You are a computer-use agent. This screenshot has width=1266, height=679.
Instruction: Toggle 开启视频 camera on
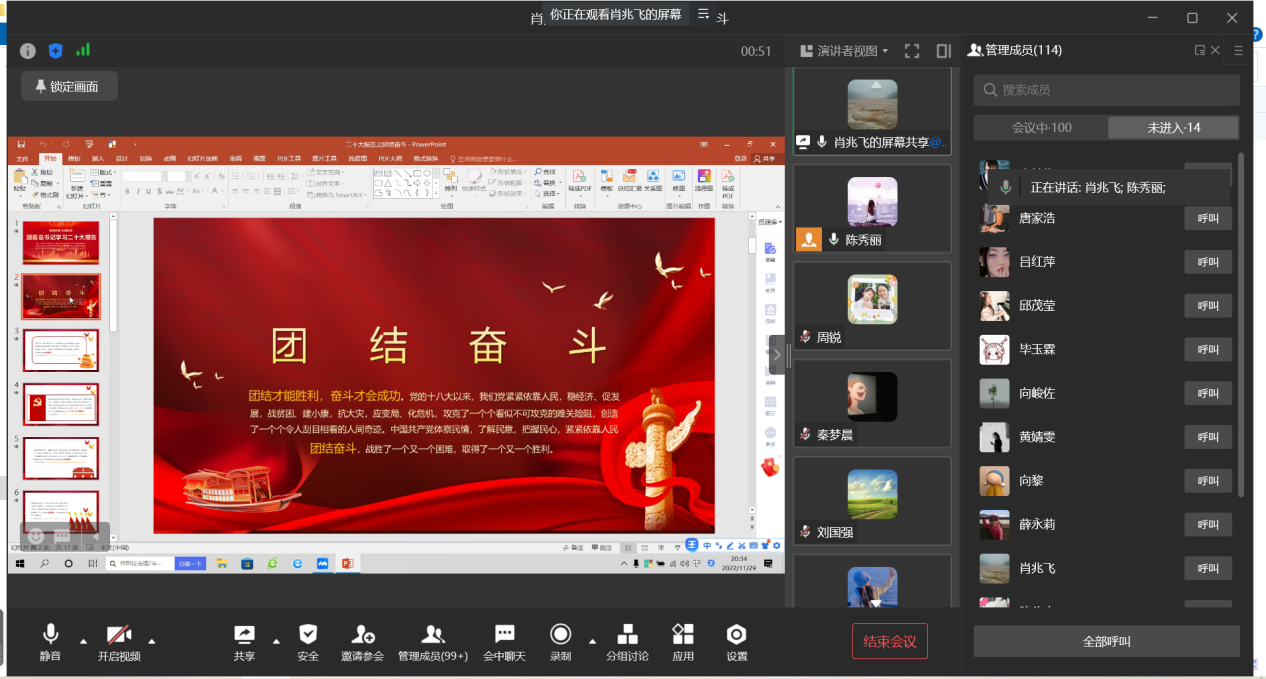119,635
